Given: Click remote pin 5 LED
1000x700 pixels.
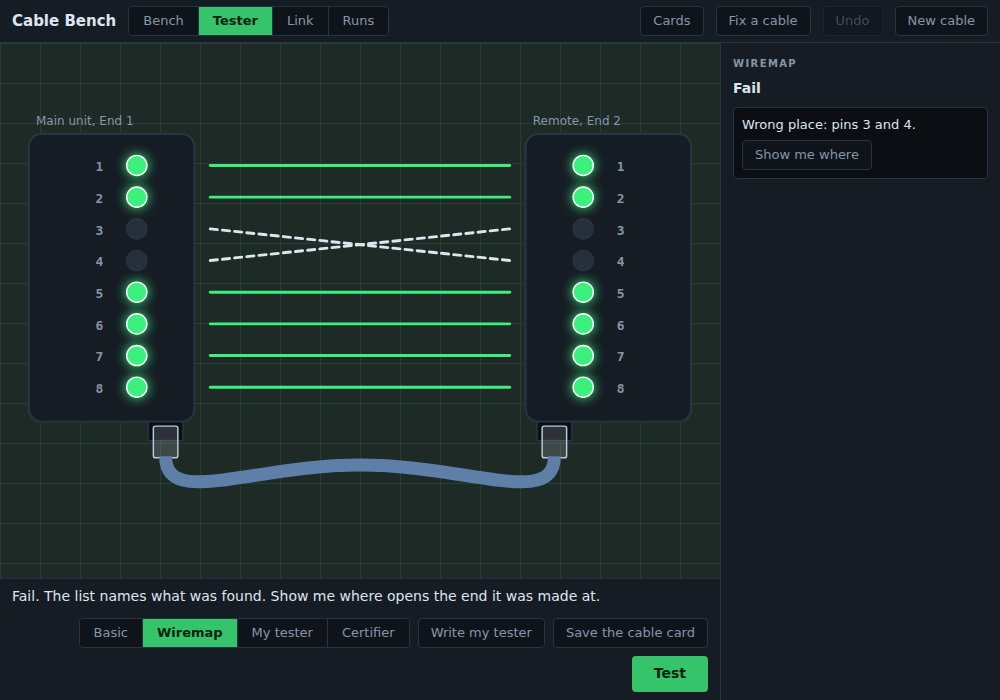Looking at the screenshot, I should (583, 293).
